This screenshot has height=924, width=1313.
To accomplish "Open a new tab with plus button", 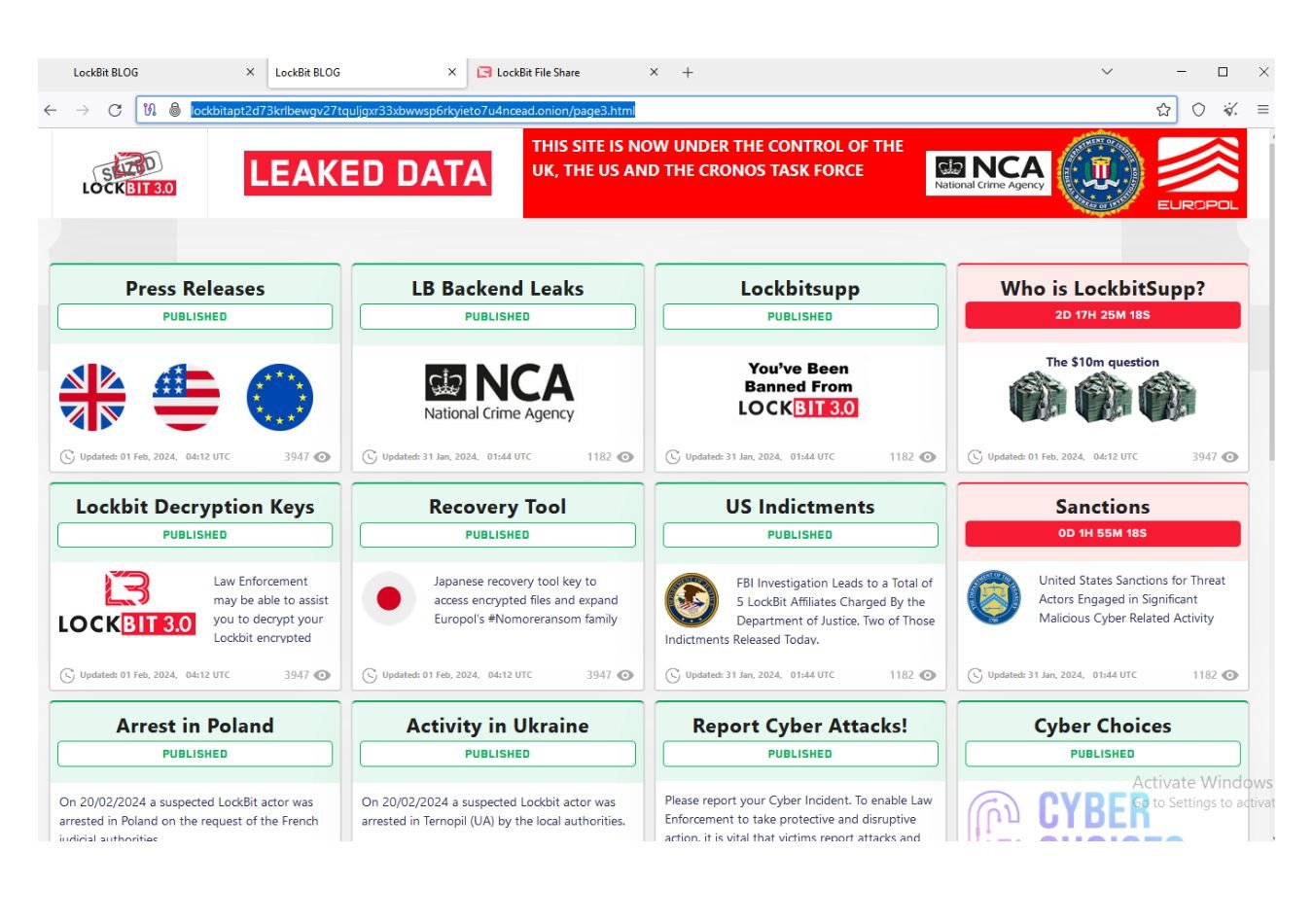I will [688, 72].
